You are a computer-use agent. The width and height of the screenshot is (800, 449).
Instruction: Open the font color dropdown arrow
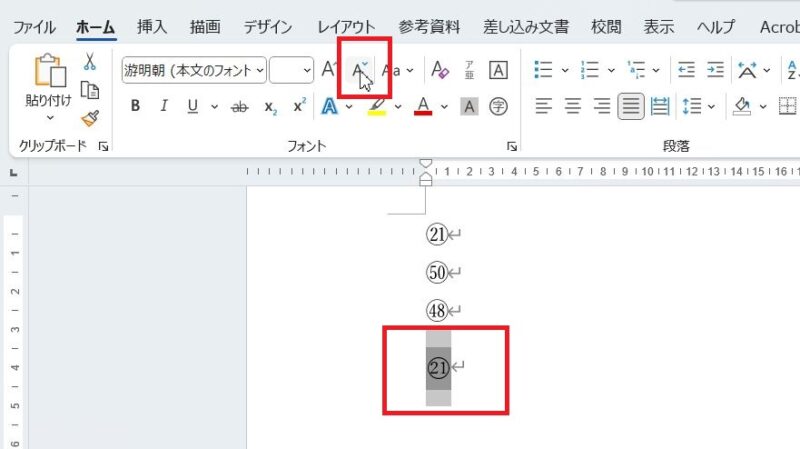444,107
